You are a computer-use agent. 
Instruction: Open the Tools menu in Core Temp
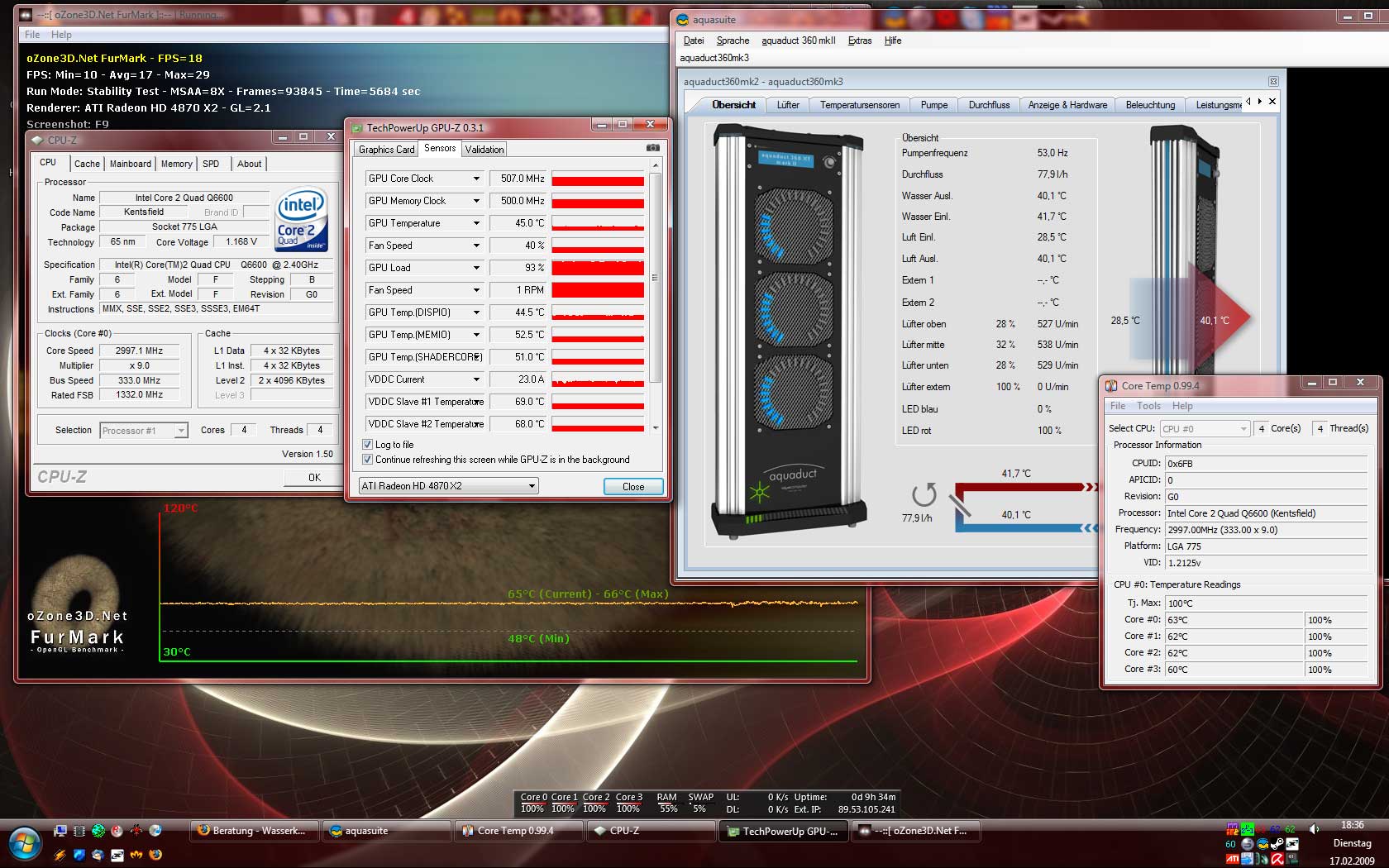tap(1148, 406)
